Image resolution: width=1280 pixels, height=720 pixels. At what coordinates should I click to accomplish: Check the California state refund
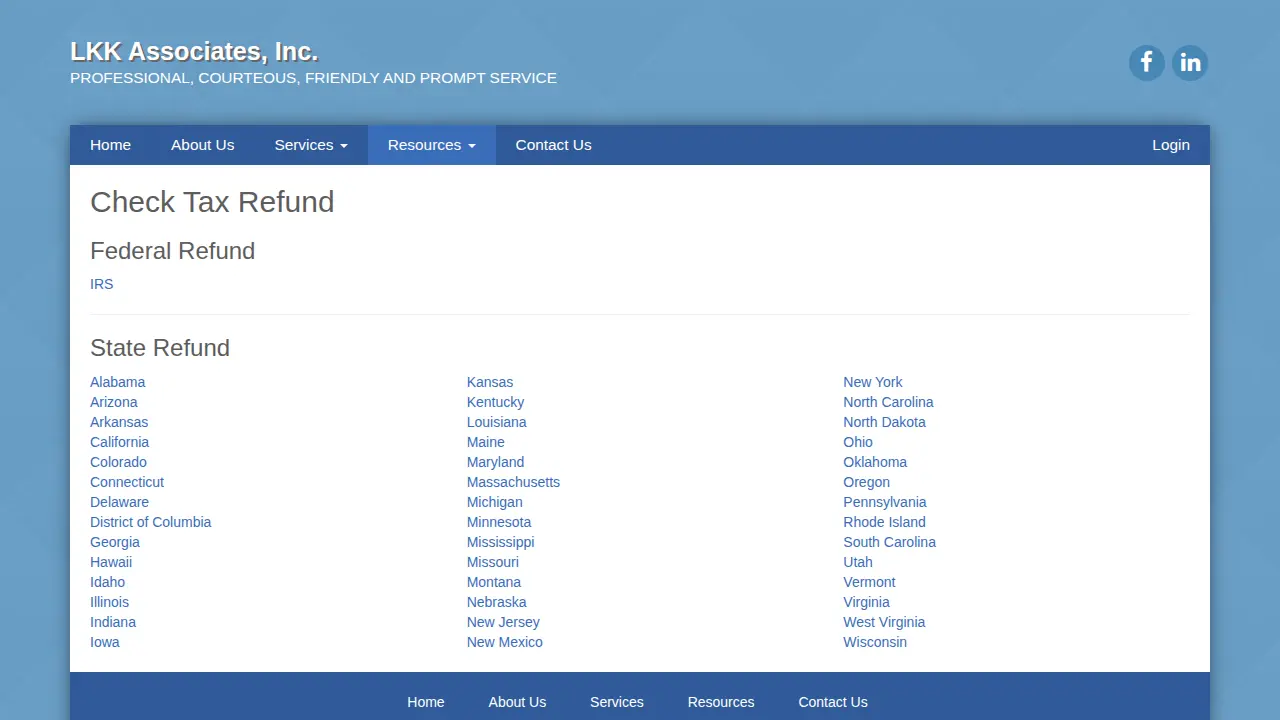120,442
